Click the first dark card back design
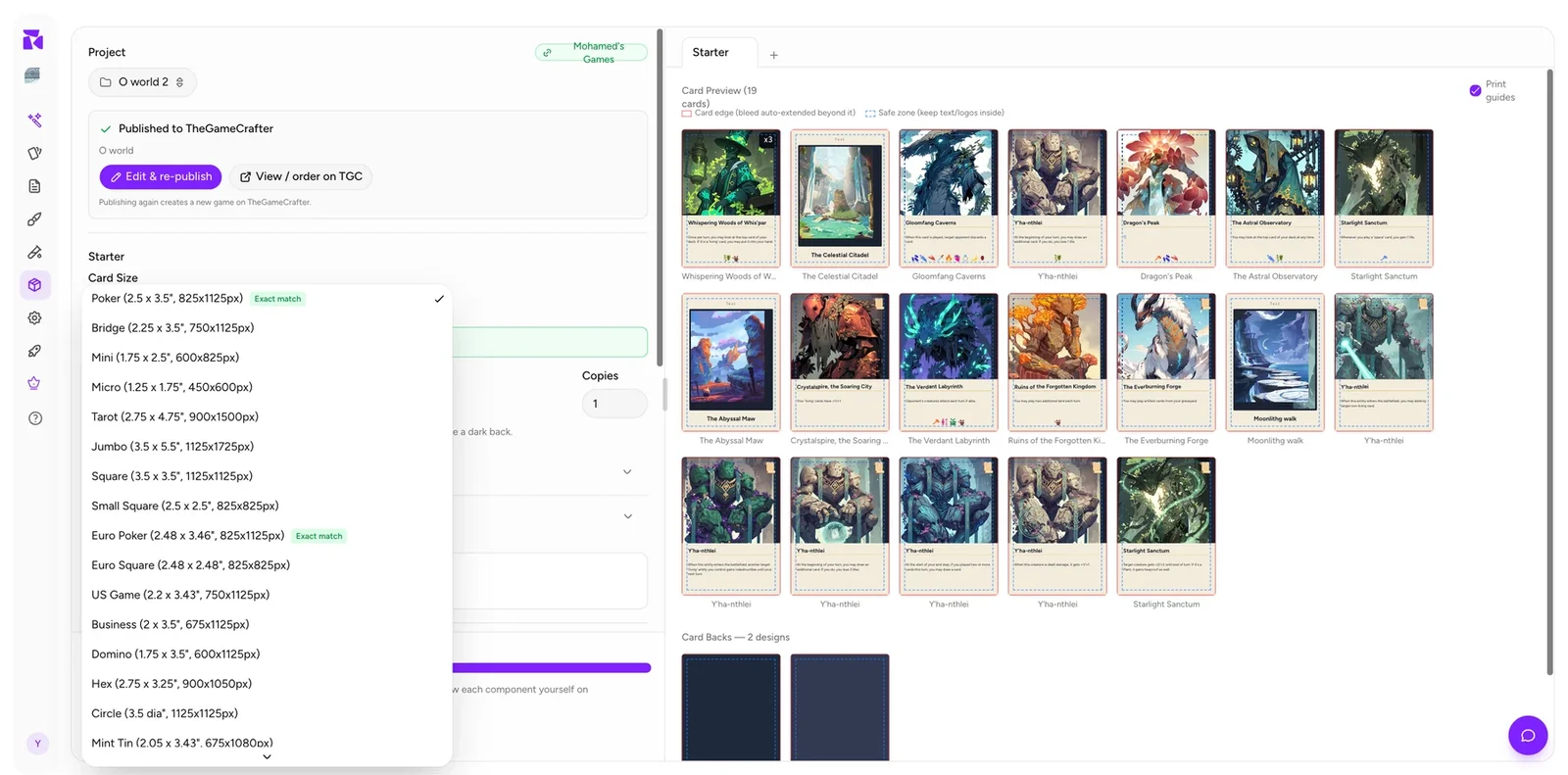This screenshot has height=775, width=1568. 731,707
